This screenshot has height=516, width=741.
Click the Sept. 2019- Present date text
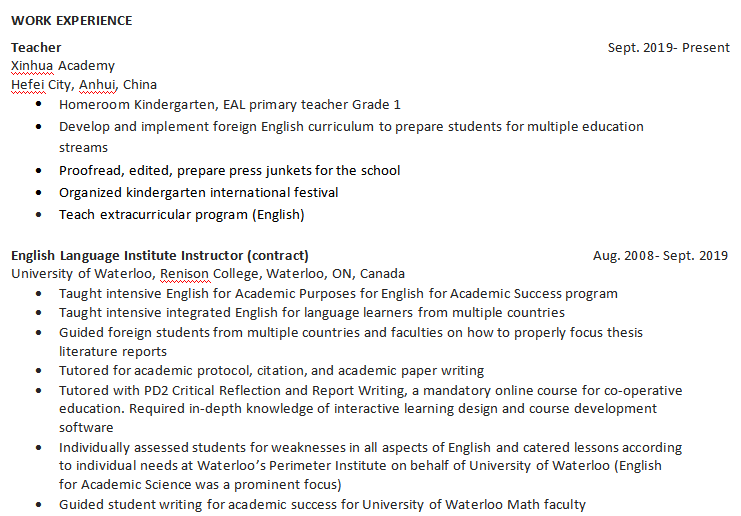[x=668, y=47]
